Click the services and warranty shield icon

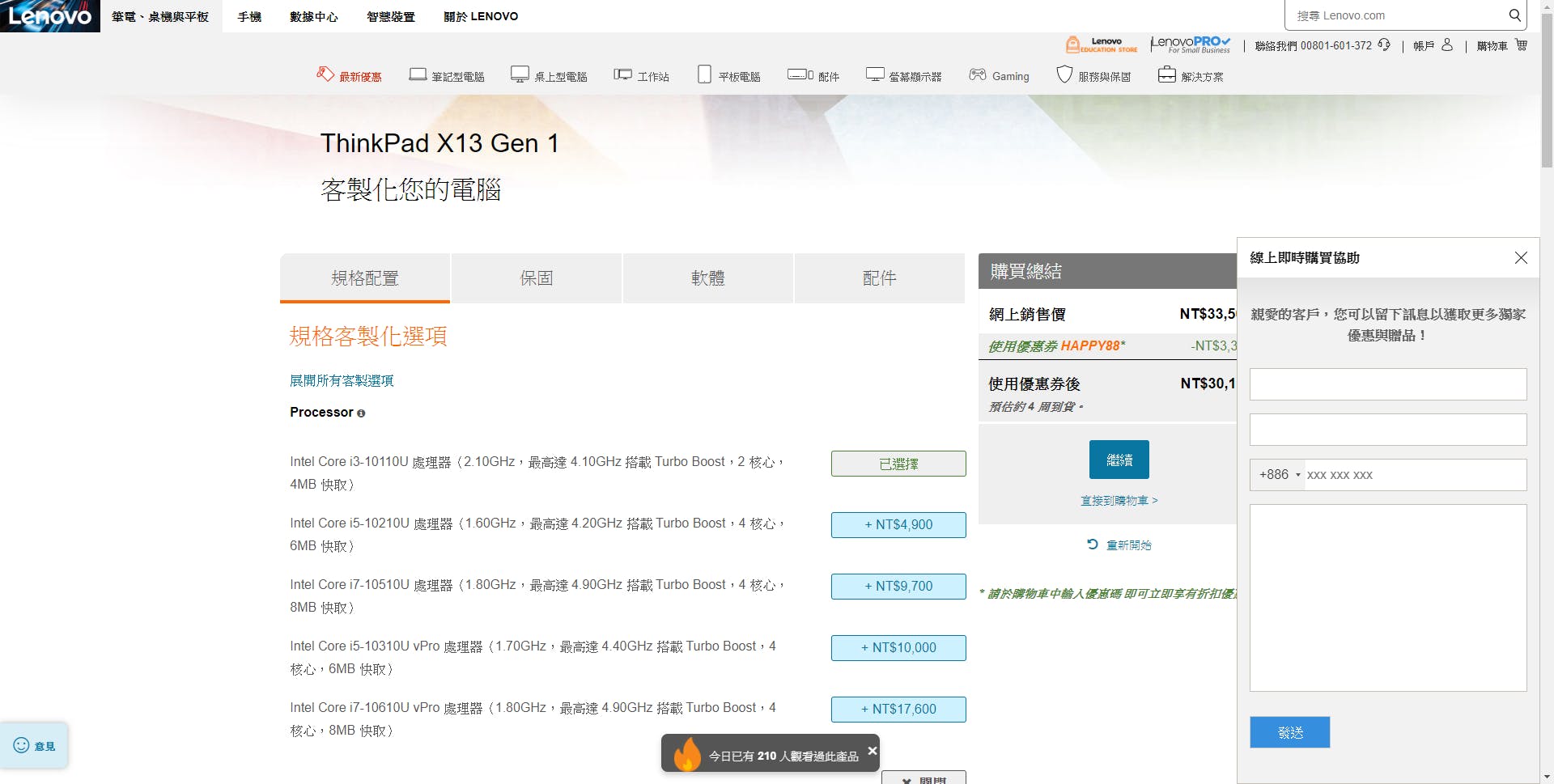1064,75
